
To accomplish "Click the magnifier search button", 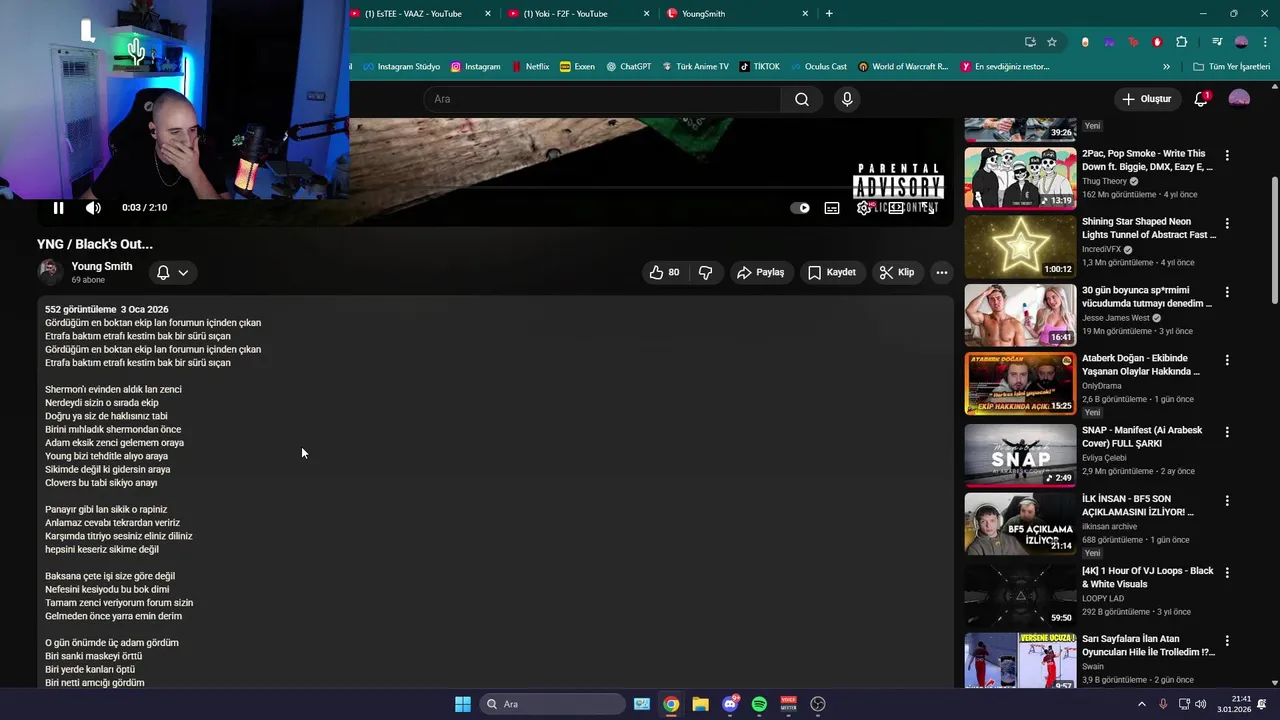I will (802, 99).
